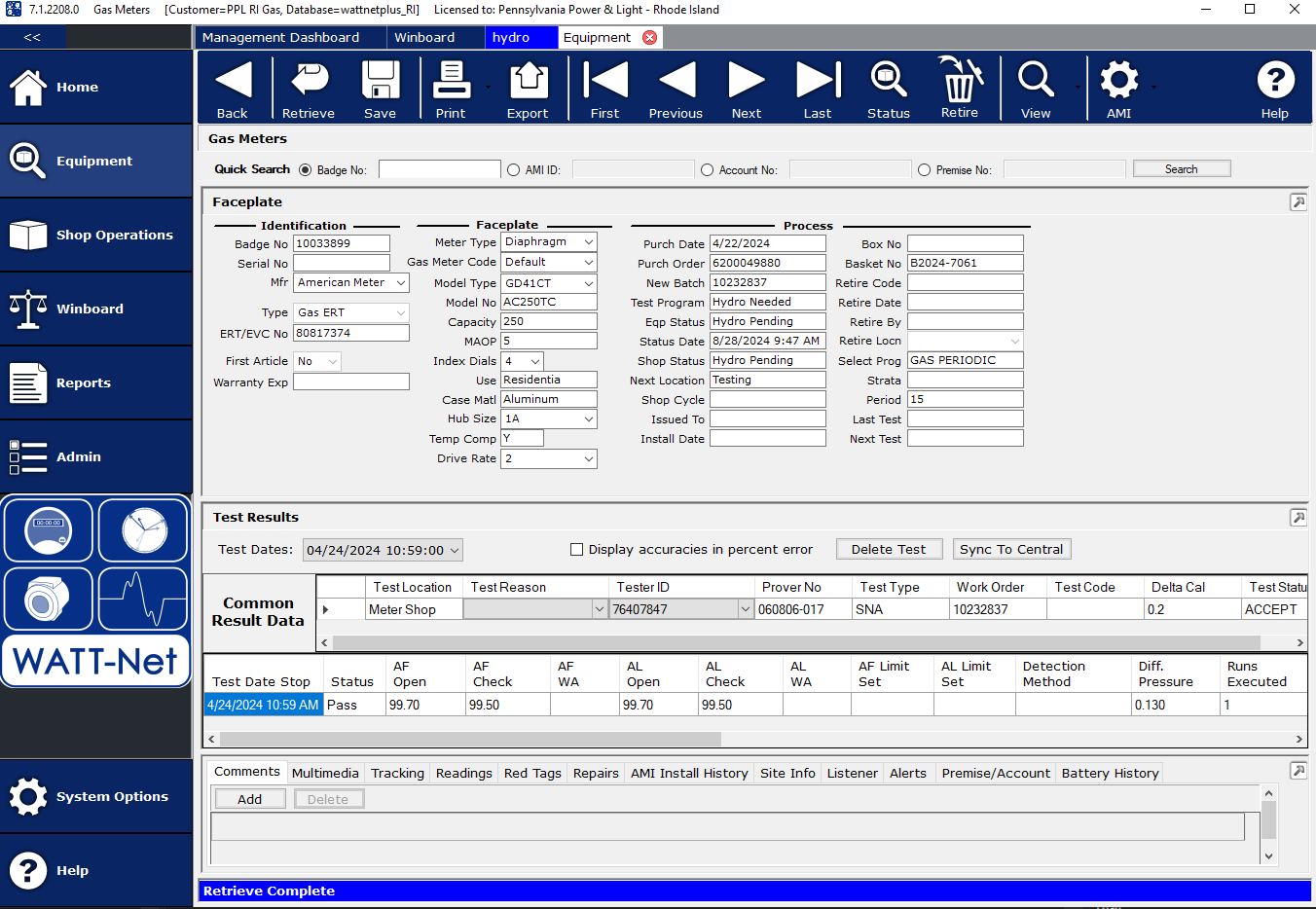
Task: Save the record with the Save icon
Action: (380, 89)
